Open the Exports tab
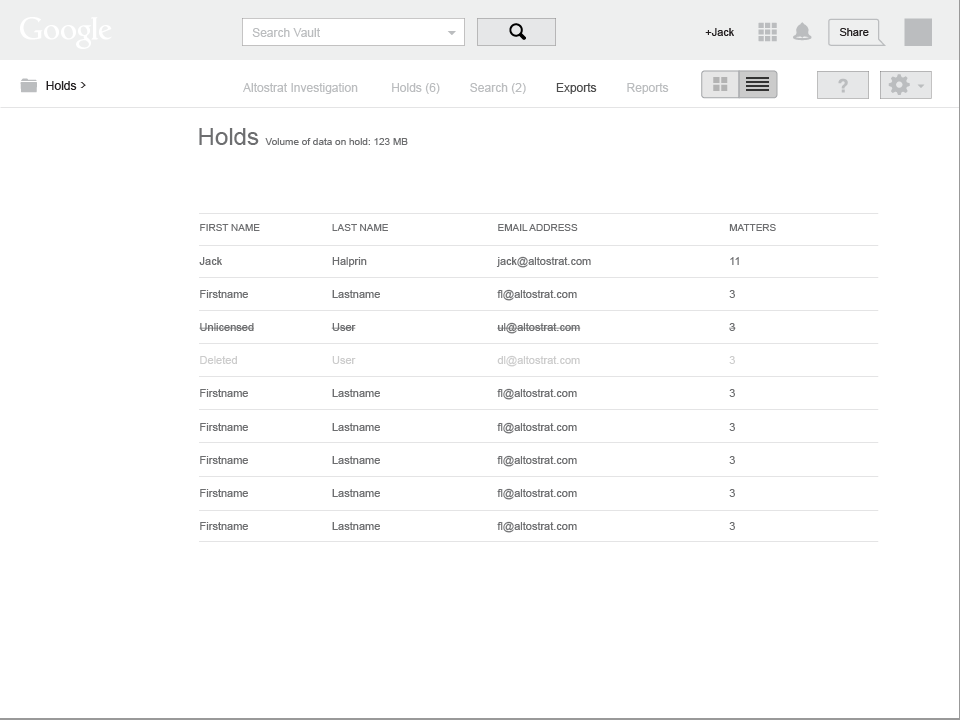 coord(576,88)
